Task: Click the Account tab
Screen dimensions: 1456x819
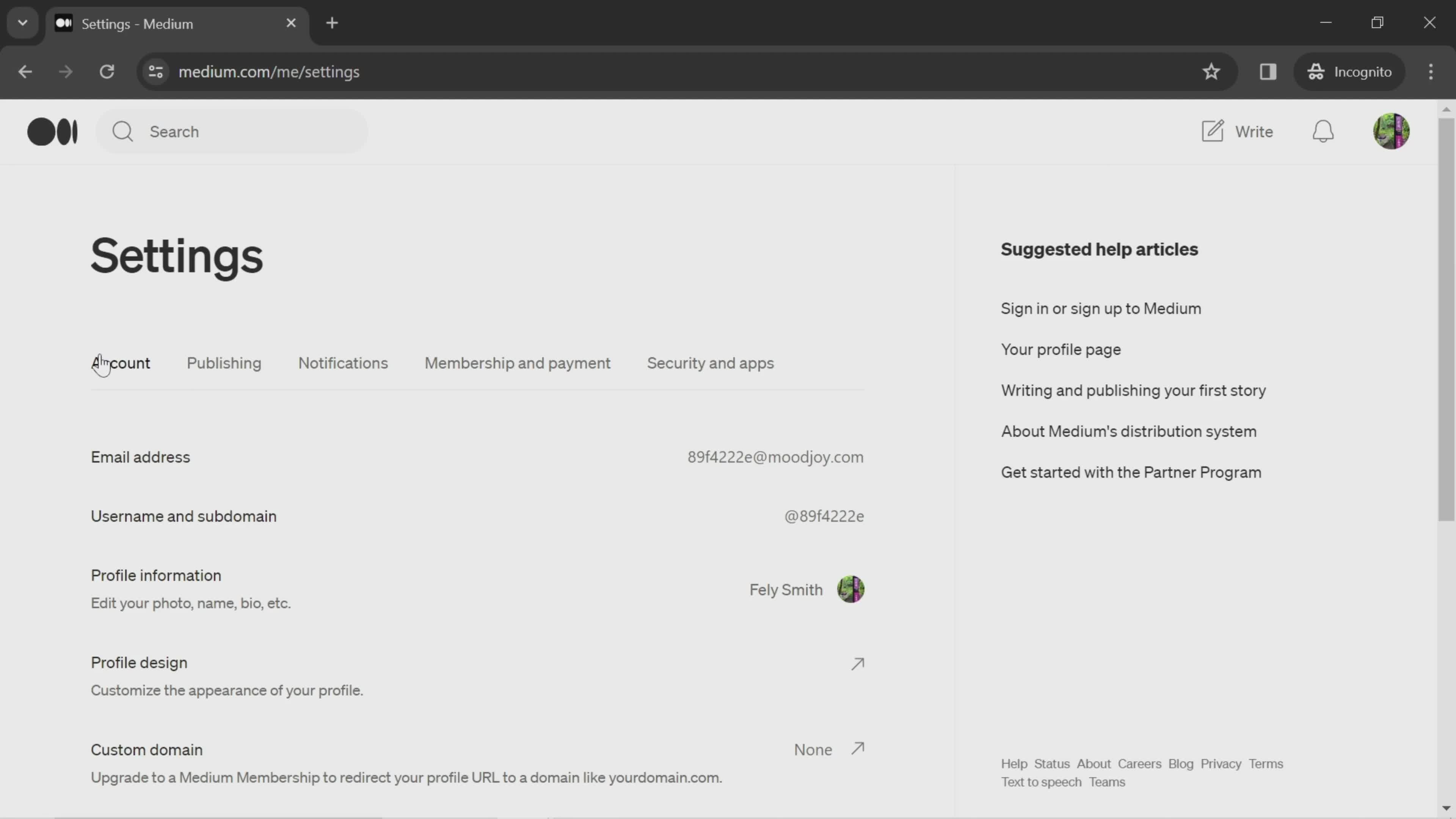Action: point(120,362)
